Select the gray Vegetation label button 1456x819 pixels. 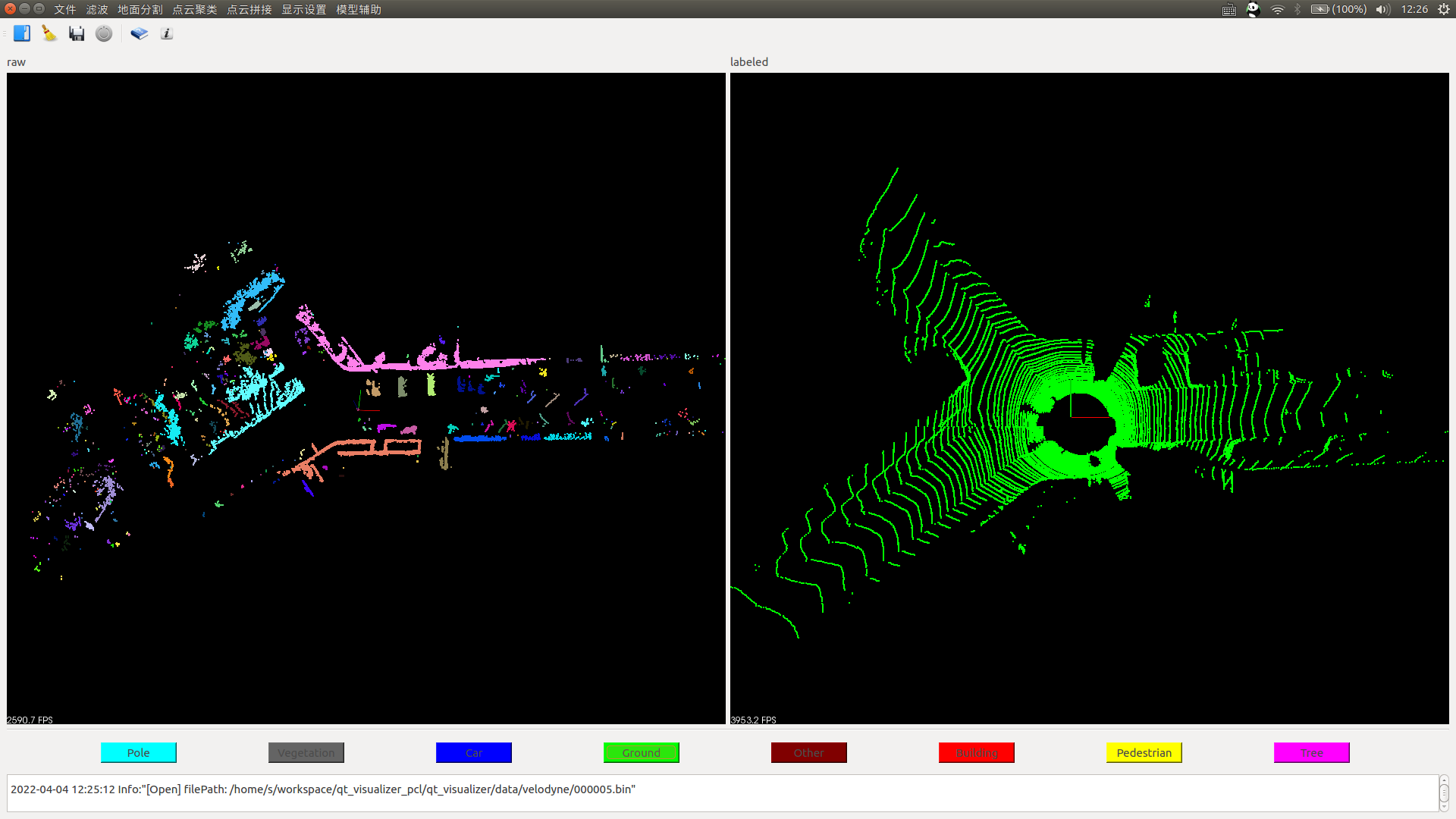306,752
